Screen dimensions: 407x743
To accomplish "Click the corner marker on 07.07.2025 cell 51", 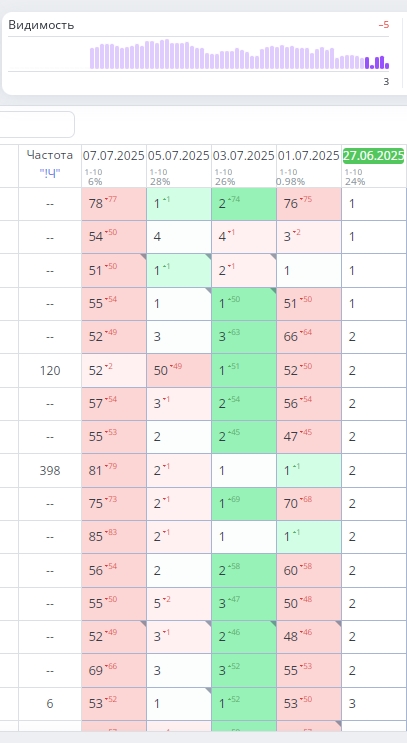I will click(143, 256).
